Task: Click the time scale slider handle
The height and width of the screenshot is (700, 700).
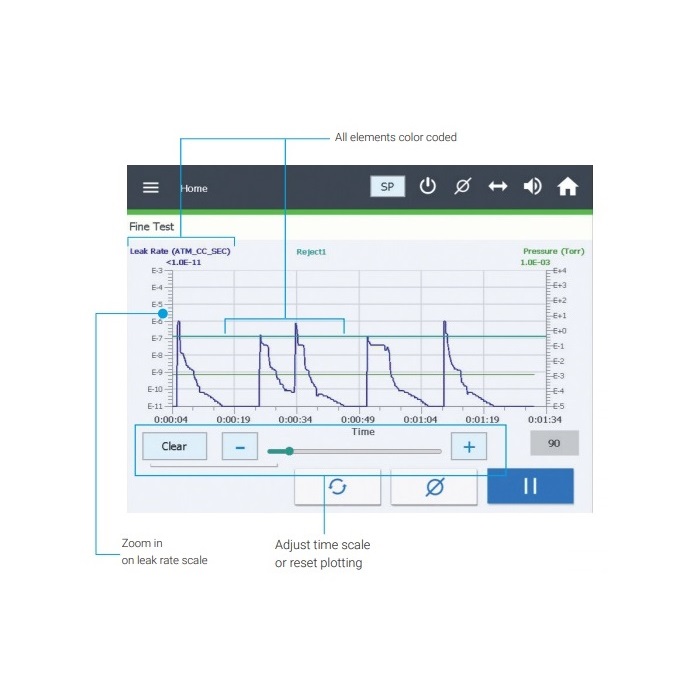Action: [289, 451]
